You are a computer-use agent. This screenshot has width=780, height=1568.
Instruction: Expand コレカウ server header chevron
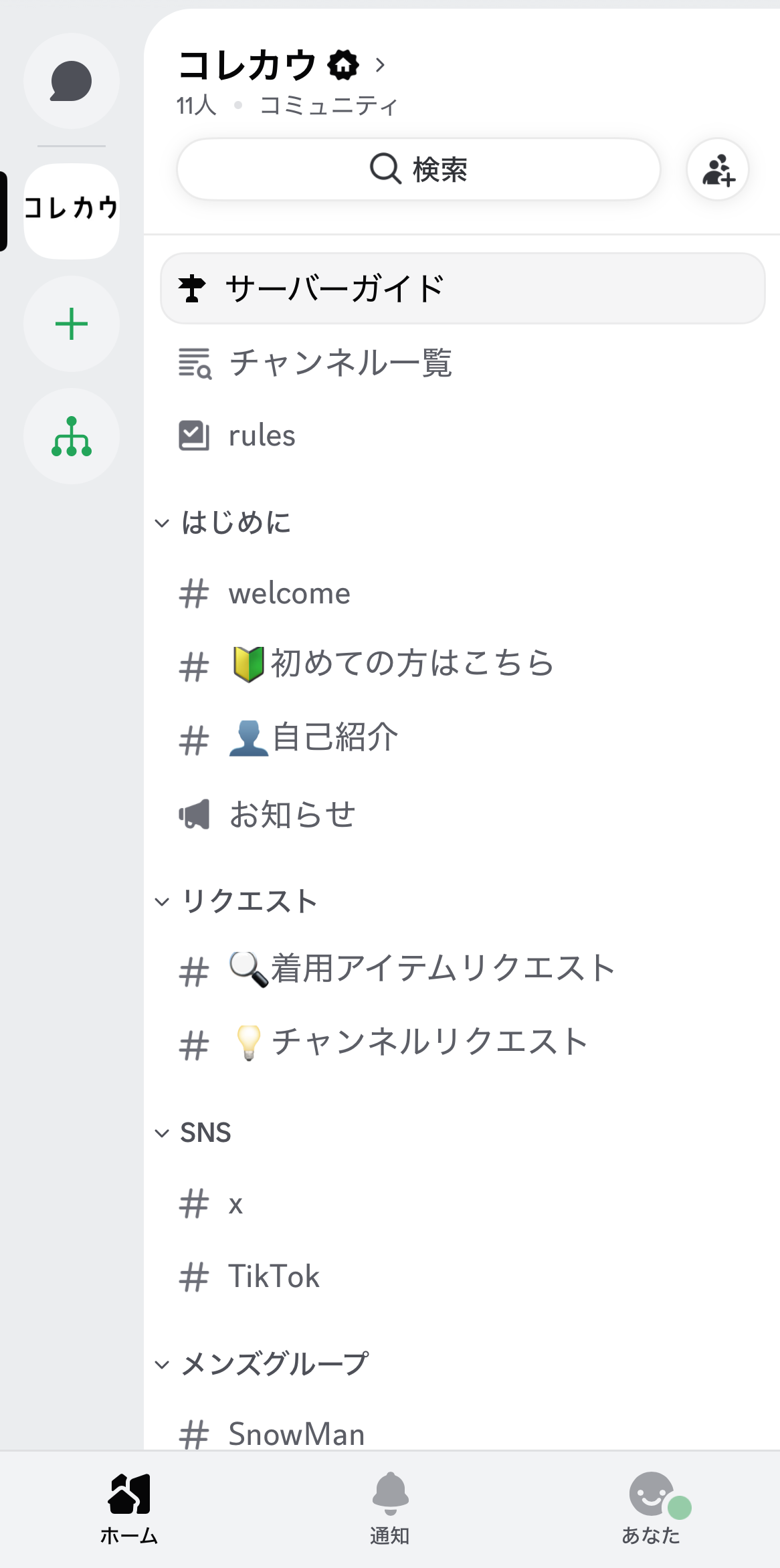tap(380, 65)
